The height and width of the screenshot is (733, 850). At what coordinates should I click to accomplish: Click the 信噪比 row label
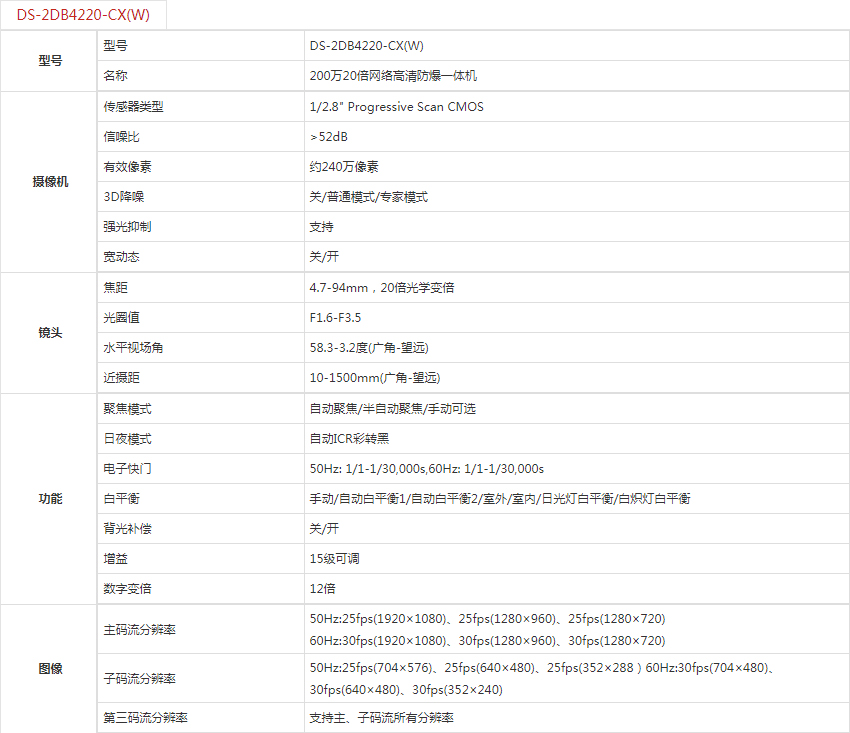tap(121, 137)
